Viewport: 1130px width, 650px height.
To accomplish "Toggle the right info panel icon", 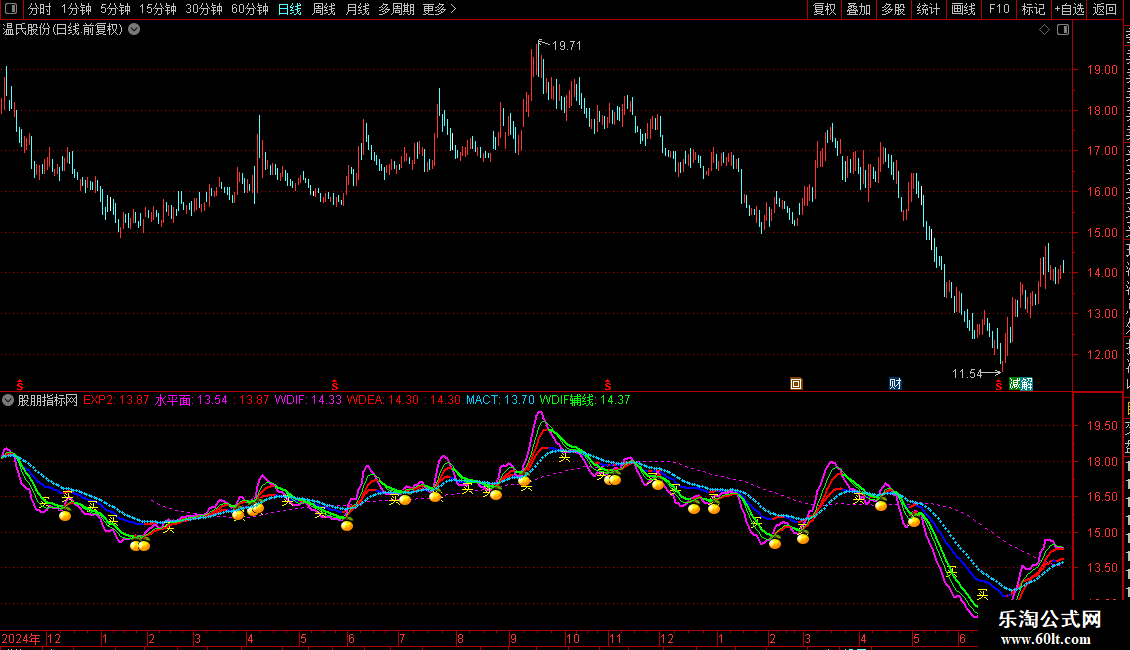I will (1063, 30).
